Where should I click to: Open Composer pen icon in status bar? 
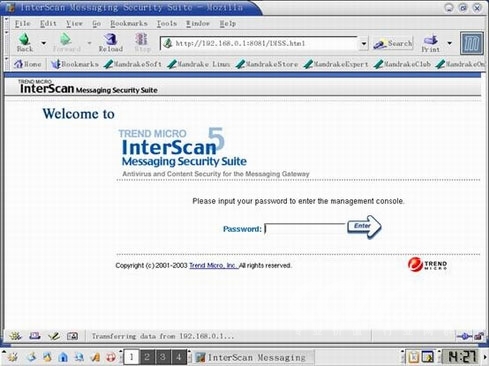click(x=53, y=336)
